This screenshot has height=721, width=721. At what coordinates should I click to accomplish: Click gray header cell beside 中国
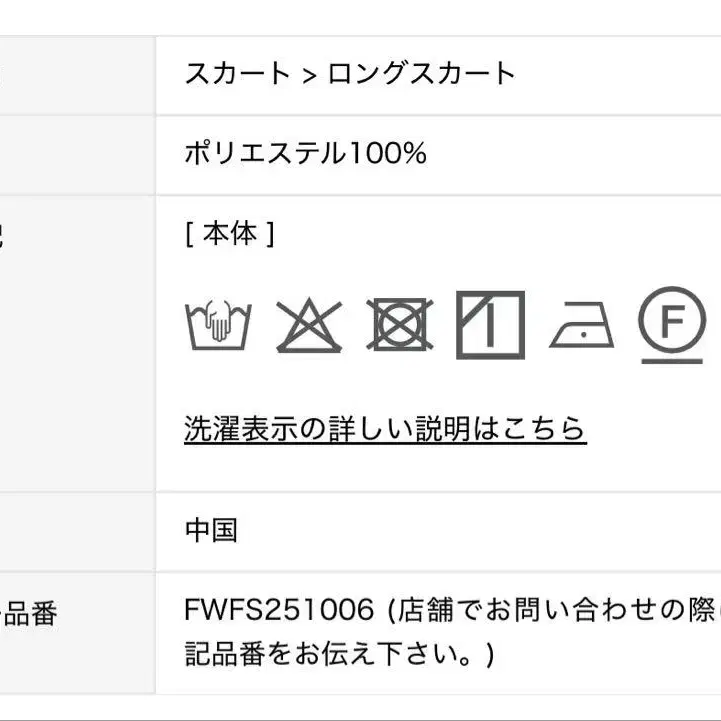tap(77, 532)
